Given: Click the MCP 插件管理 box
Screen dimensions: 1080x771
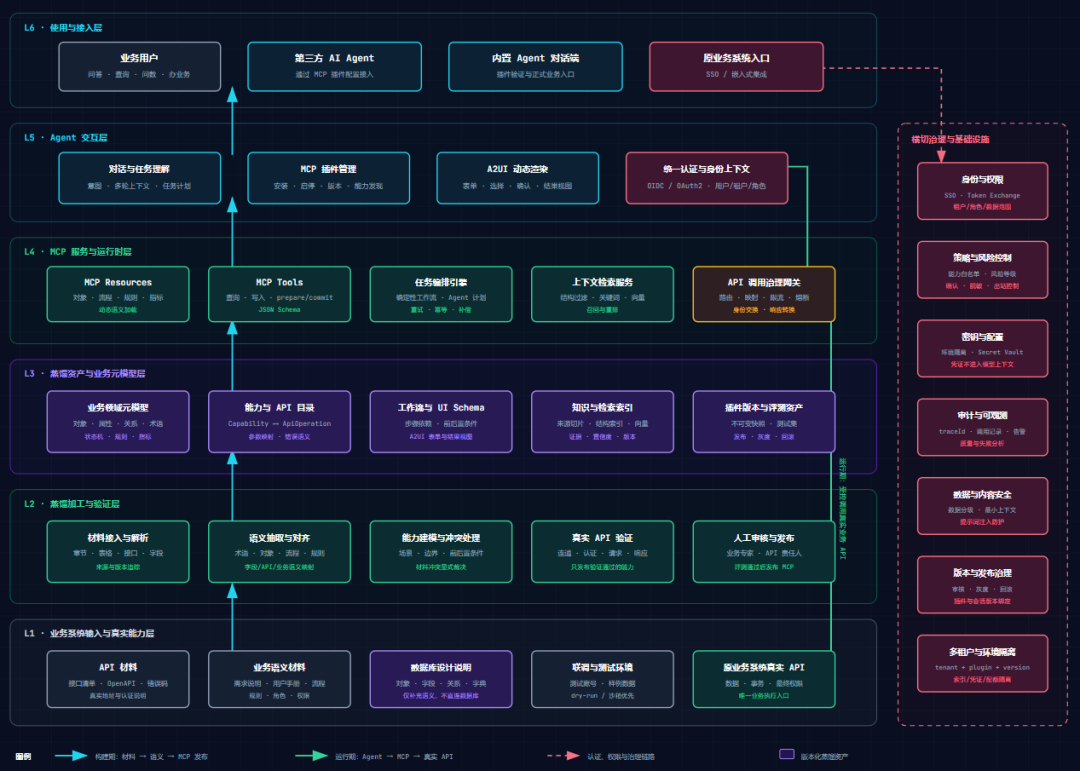Looking at the screenshot, I should coord(329,178).
